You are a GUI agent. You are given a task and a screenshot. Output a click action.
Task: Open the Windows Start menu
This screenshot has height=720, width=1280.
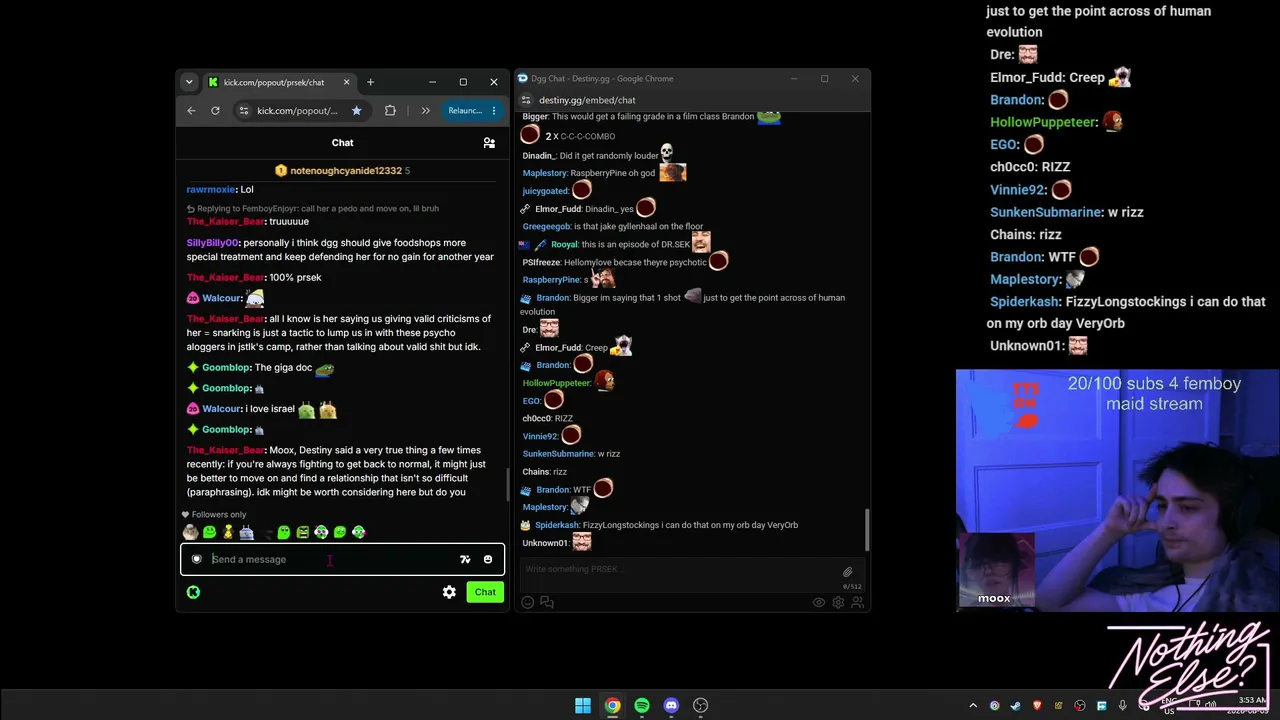tap(583, 706)
